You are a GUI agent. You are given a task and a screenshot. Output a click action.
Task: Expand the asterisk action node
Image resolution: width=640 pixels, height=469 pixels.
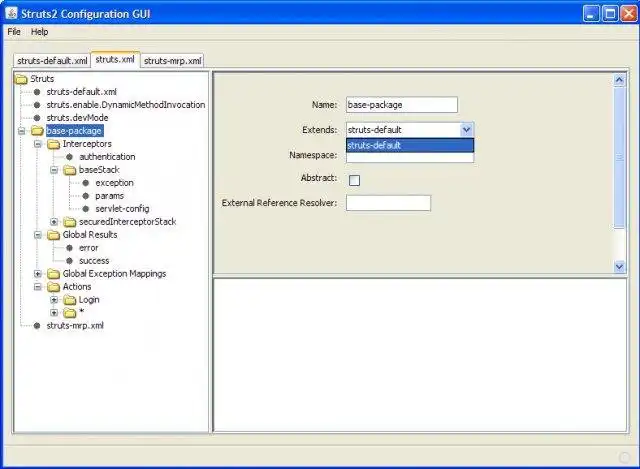(x=54, y=313)
